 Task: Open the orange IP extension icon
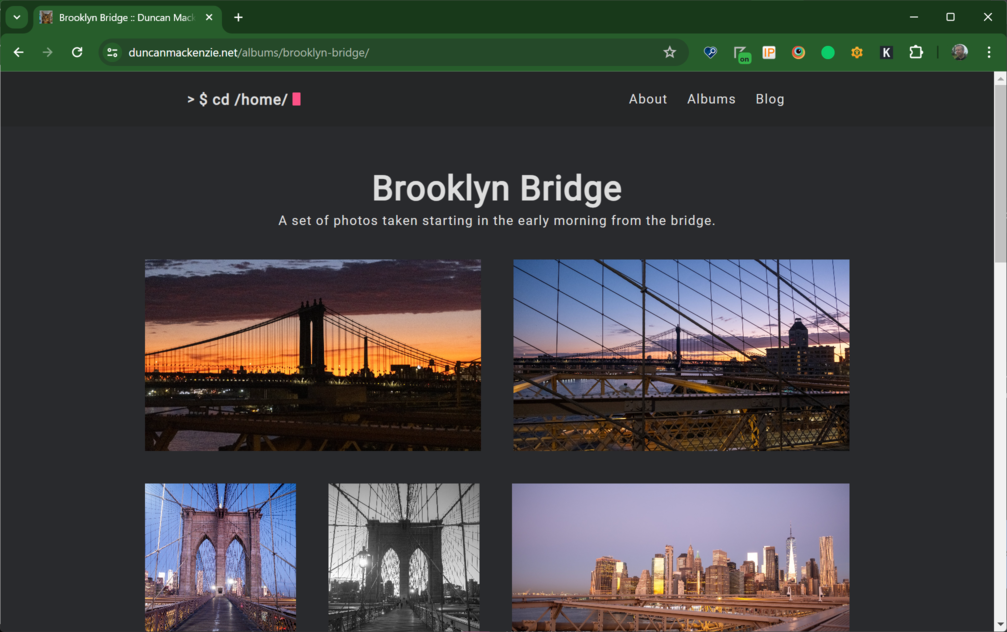point(769,52)
